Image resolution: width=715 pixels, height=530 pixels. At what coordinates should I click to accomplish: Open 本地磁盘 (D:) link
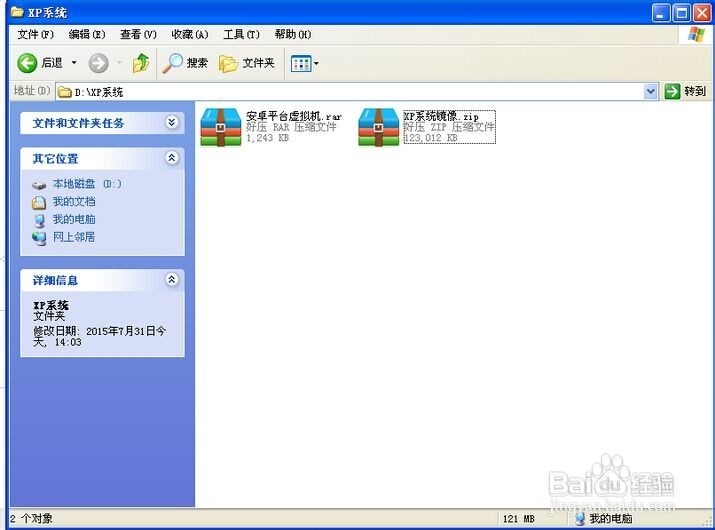click(x=87, y=184)
